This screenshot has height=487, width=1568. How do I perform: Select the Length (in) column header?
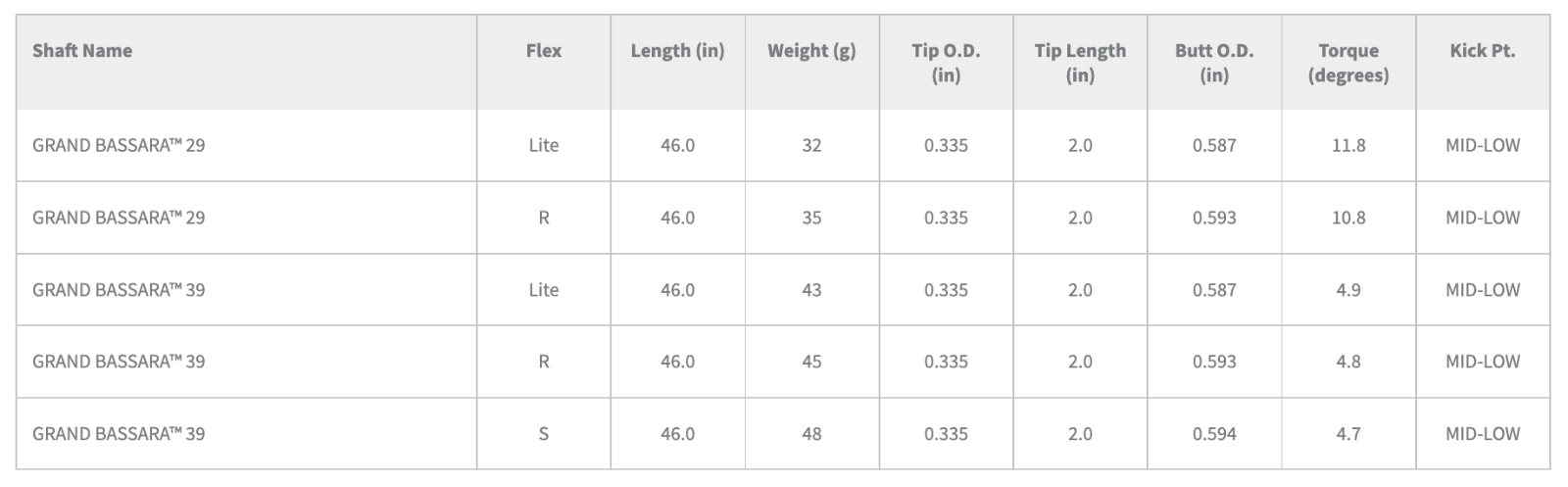pos(677,51)
